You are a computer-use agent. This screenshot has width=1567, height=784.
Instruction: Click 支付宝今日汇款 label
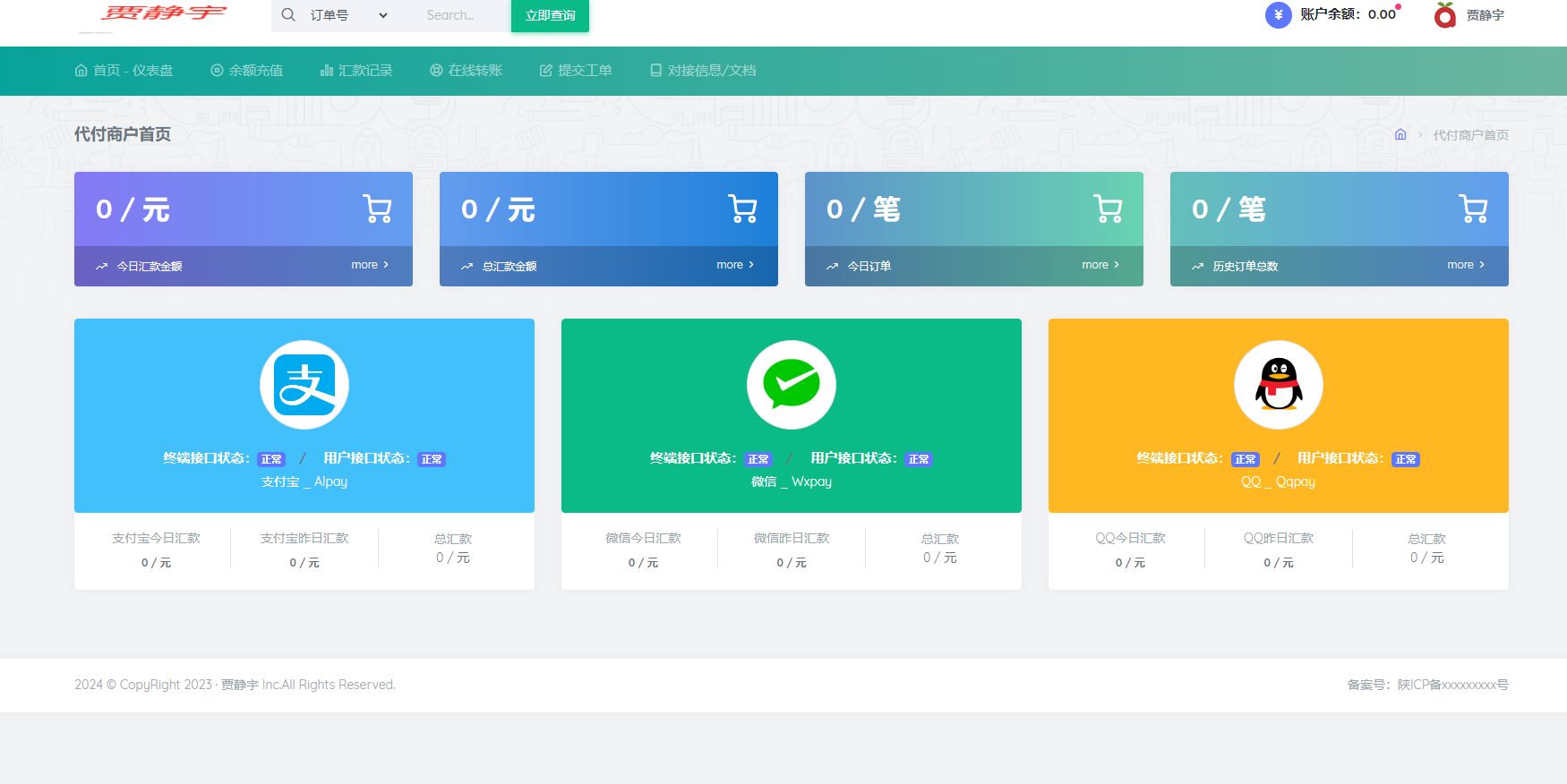(x=156, y=538)
